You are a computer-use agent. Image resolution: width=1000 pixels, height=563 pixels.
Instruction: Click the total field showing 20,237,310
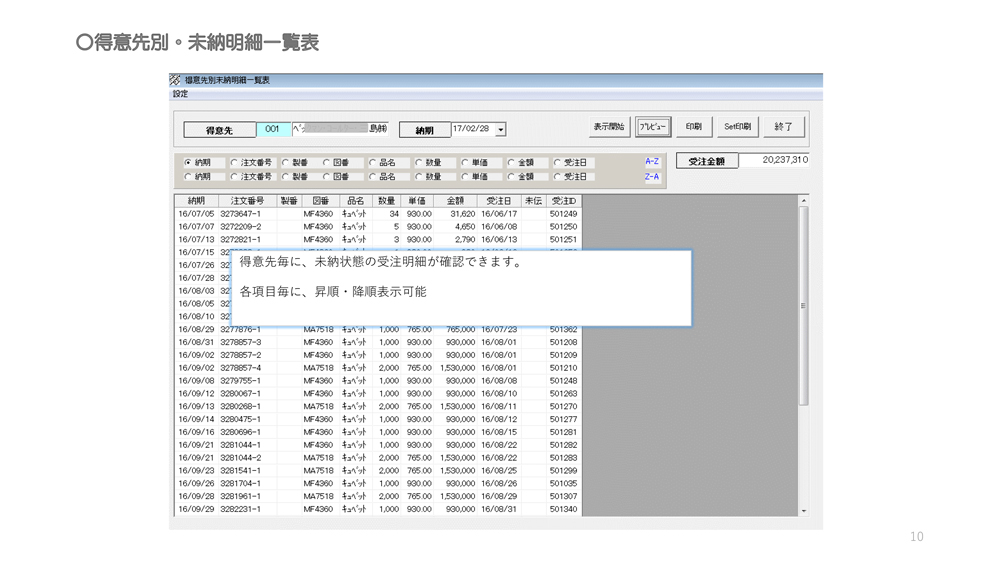pos(774,160)
